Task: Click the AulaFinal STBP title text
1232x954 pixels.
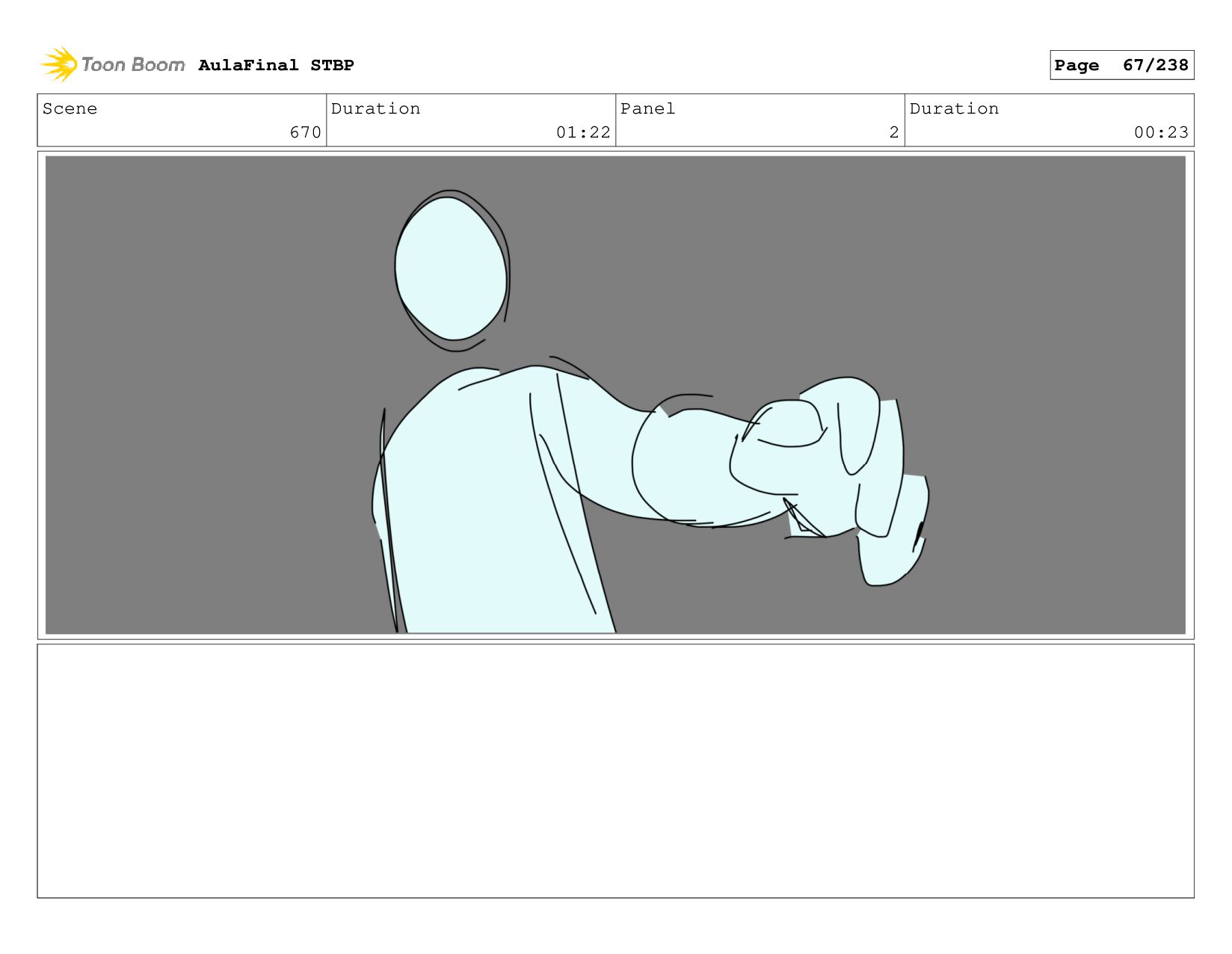Action: tap(276, 65)
